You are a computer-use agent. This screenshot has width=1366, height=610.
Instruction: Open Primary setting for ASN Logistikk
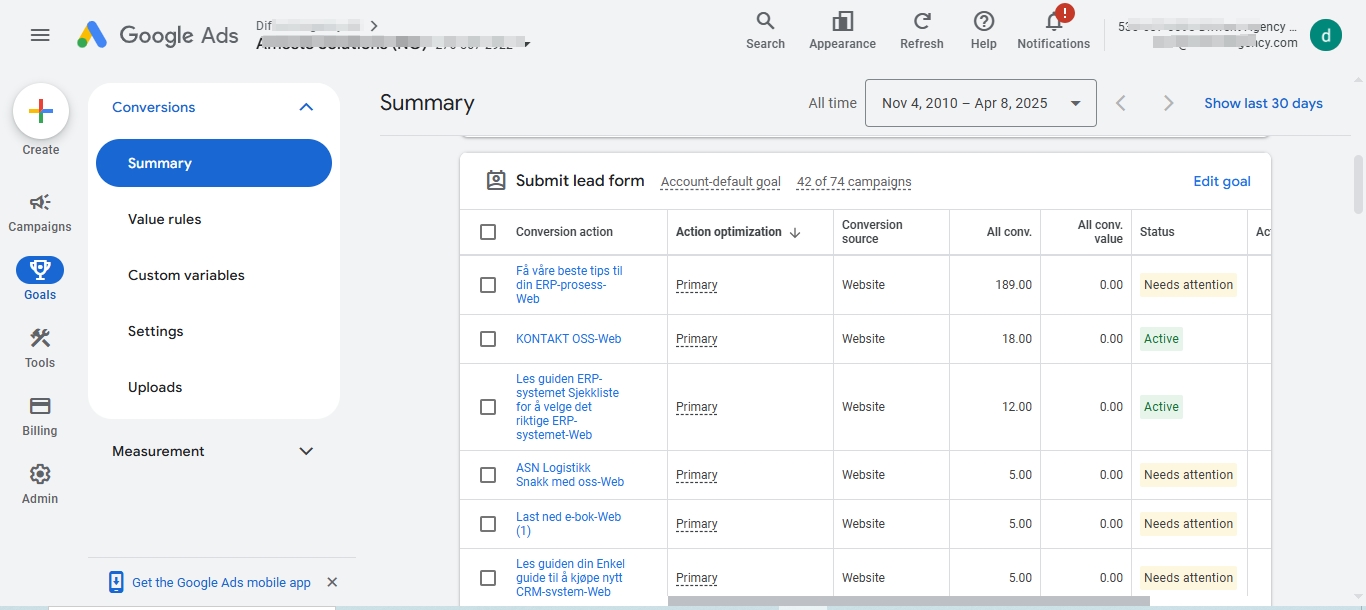697,475
